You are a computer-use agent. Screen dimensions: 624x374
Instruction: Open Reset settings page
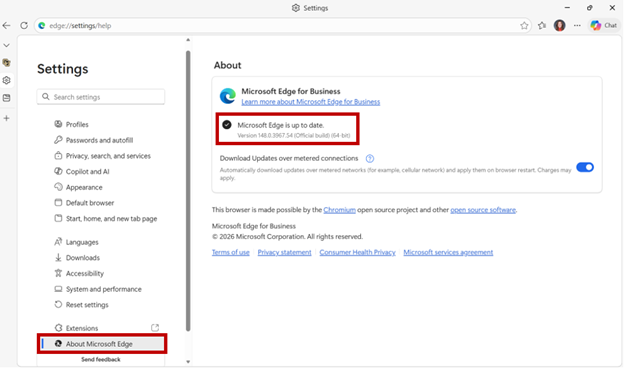click(x=87, y=305)
